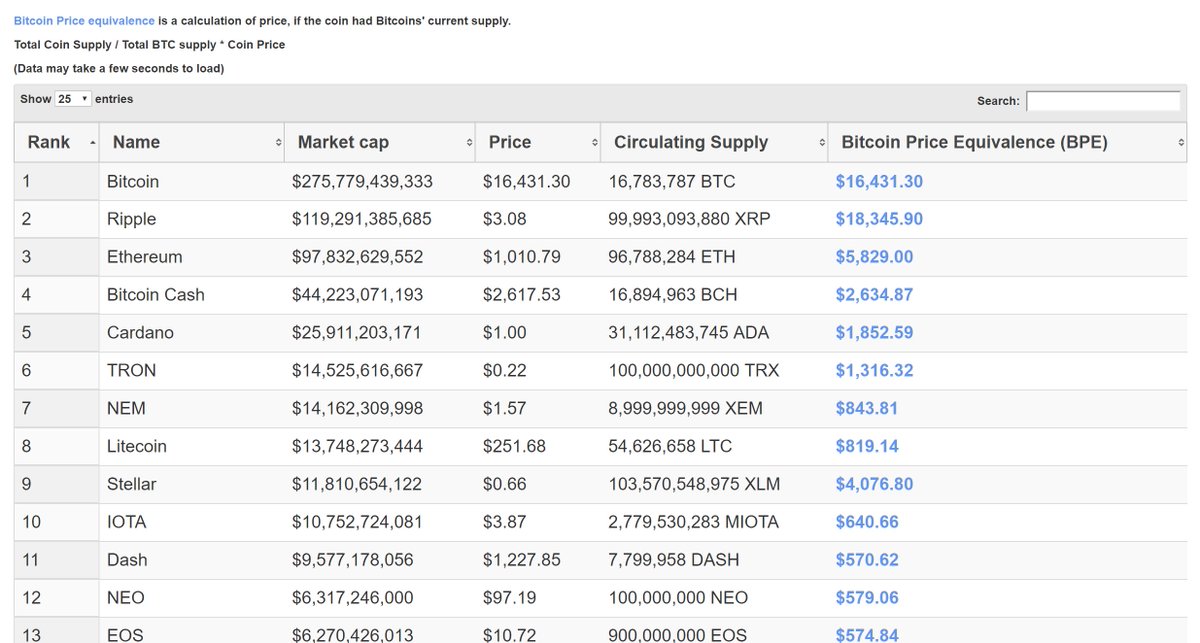Click Cardano's BPE value $1,852.59
This screenshot has height=643, width=1200.
coord(874,333)
